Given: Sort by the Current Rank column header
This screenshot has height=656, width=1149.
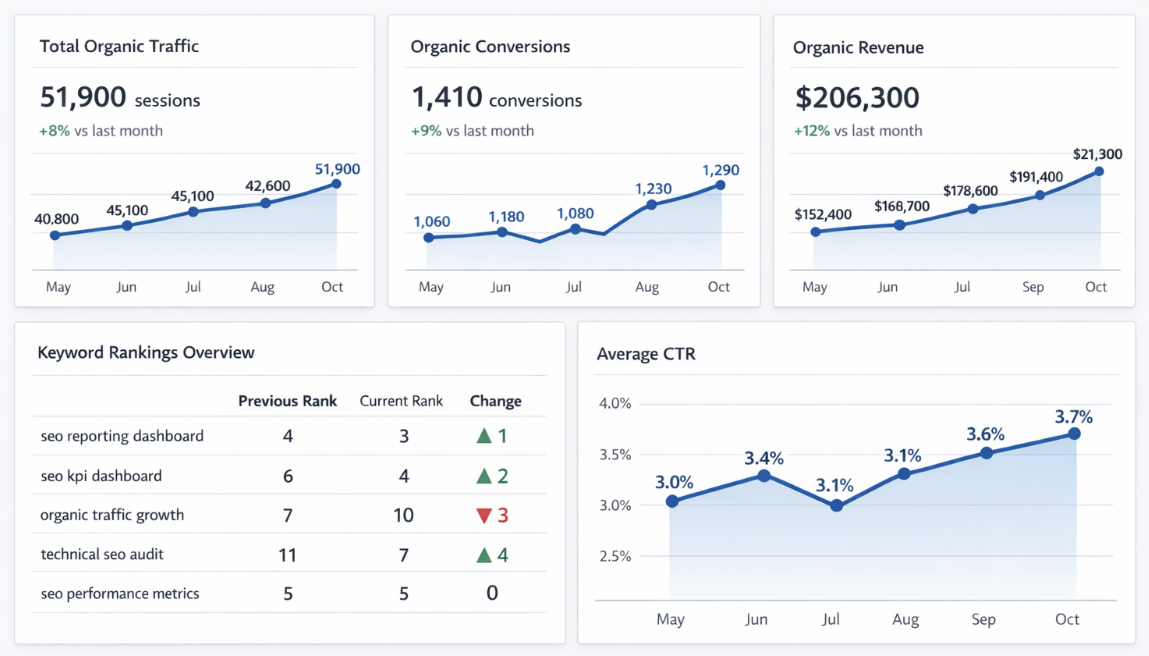Looking at the screenshot, I should pos(401,401).
